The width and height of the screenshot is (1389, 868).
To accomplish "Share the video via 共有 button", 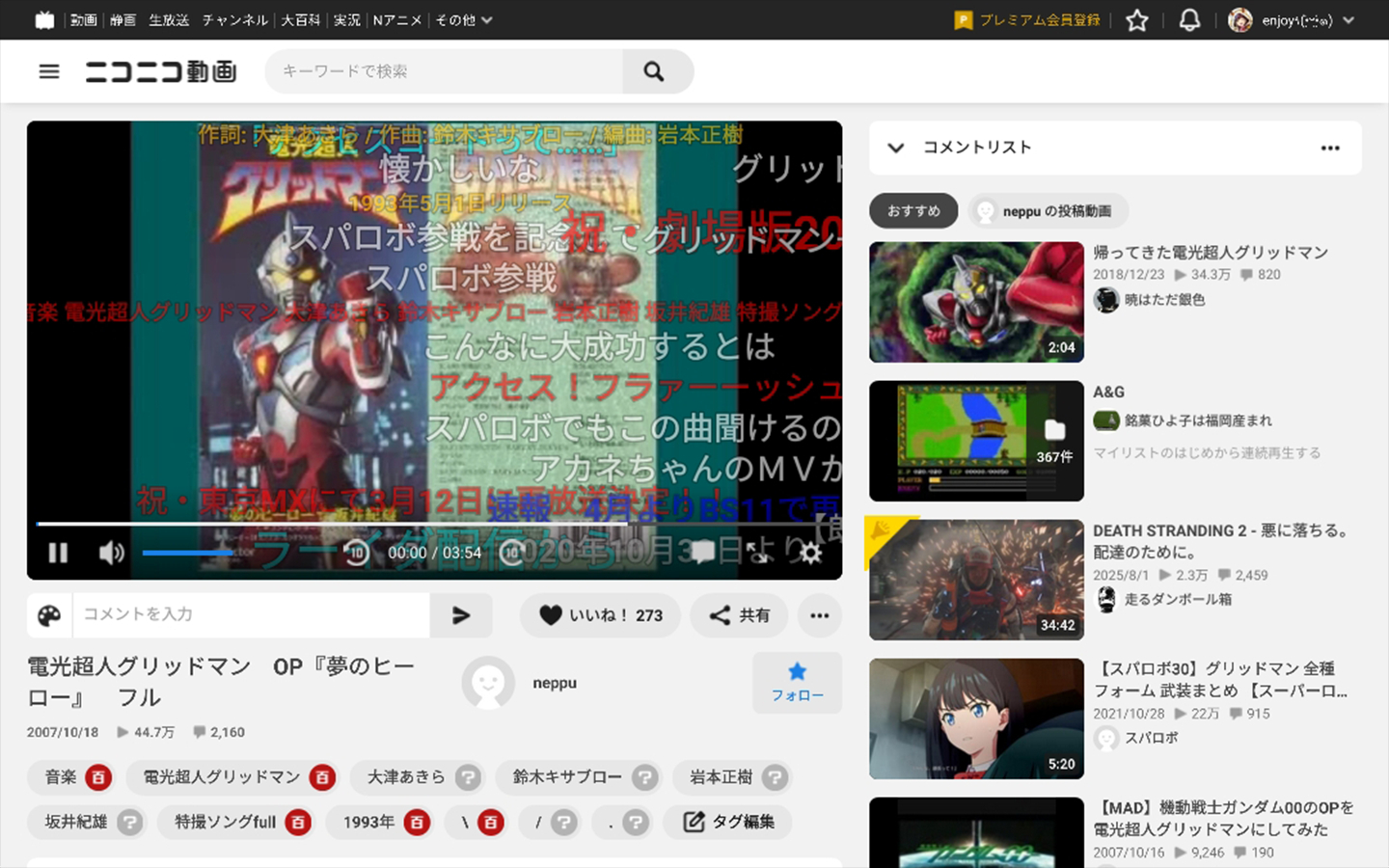I will click(x=739, y=615).
